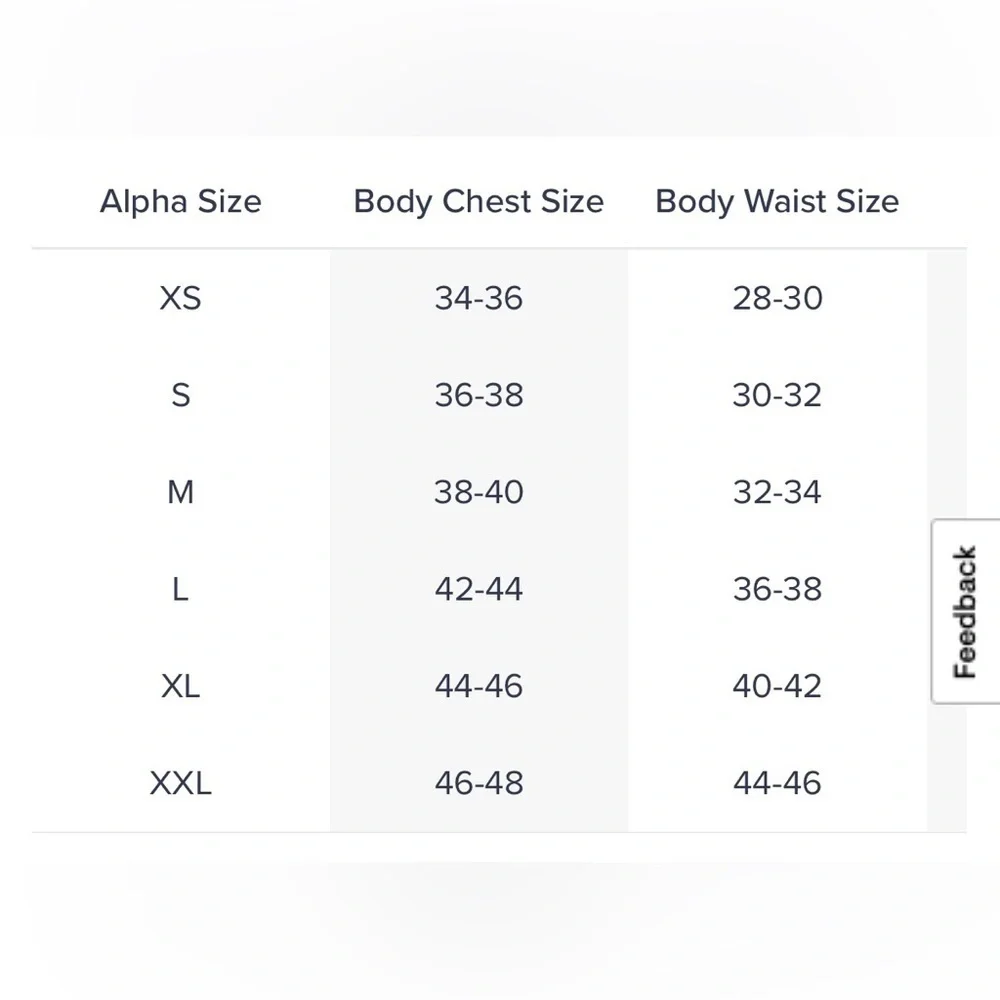Select waist value 28-30 cell
The image size is (1000, 1000).
[777, 298]
